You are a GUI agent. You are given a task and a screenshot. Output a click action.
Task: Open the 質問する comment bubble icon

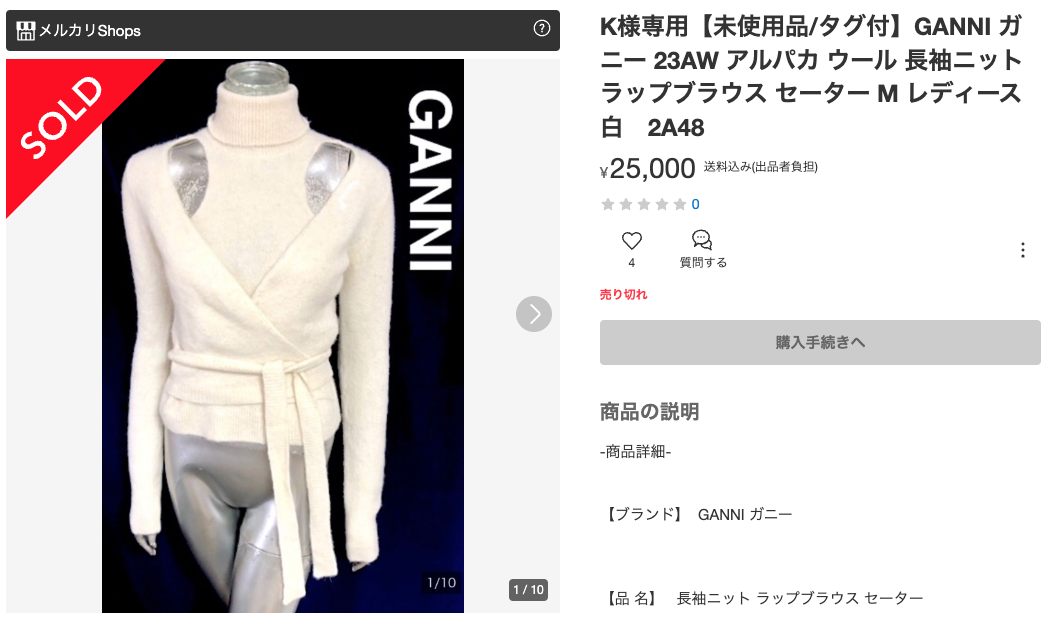point(702,239)
